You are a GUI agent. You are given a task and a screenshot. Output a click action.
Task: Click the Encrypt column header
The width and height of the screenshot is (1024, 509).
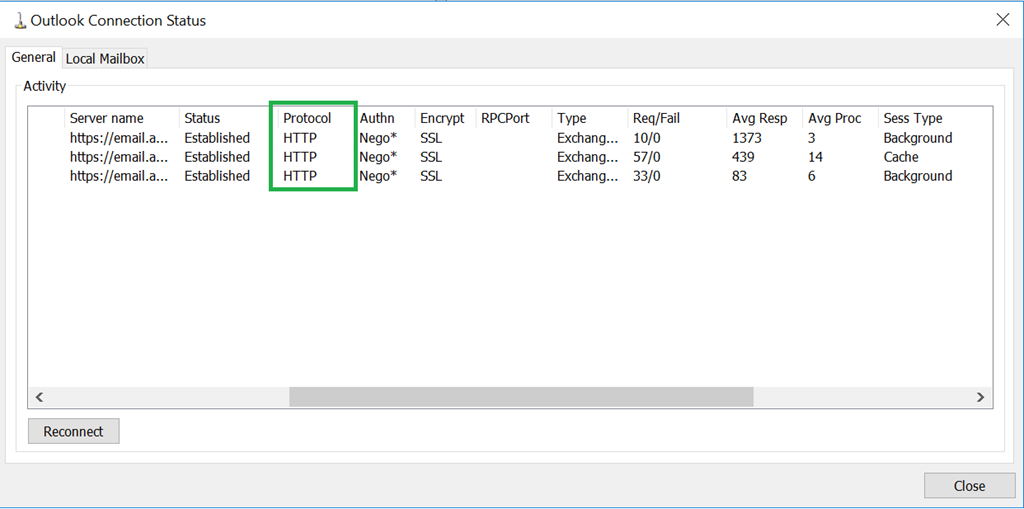(445, 118)
